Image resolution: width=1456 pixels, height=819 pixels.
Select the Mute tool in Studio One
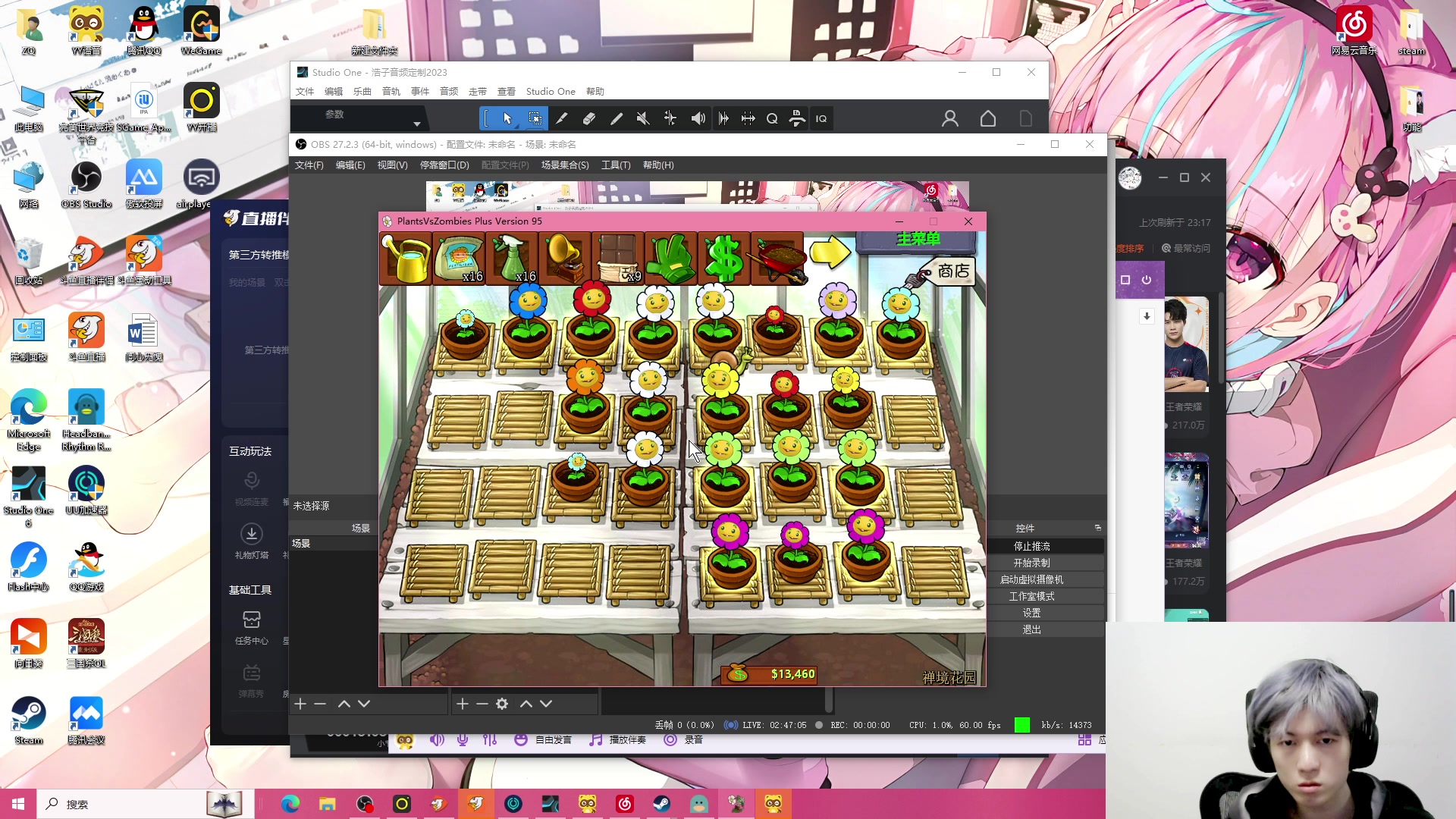(x=643, y=118)
